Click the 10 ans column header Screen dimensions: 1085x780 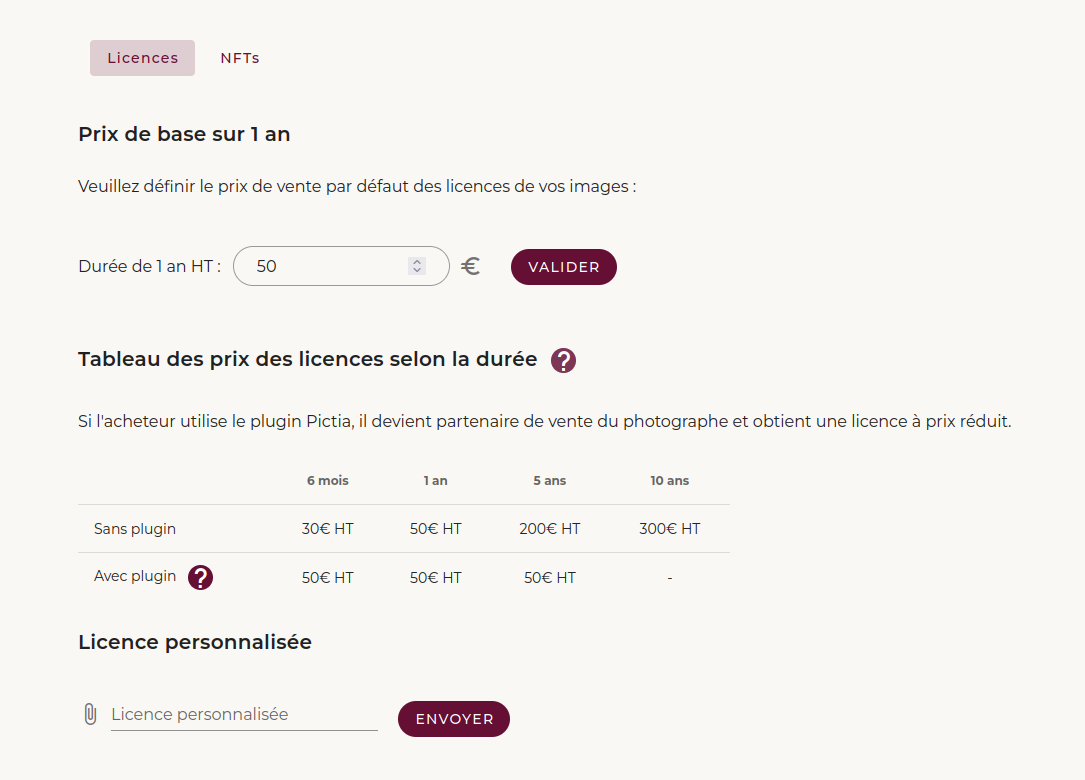coord(669,481)
